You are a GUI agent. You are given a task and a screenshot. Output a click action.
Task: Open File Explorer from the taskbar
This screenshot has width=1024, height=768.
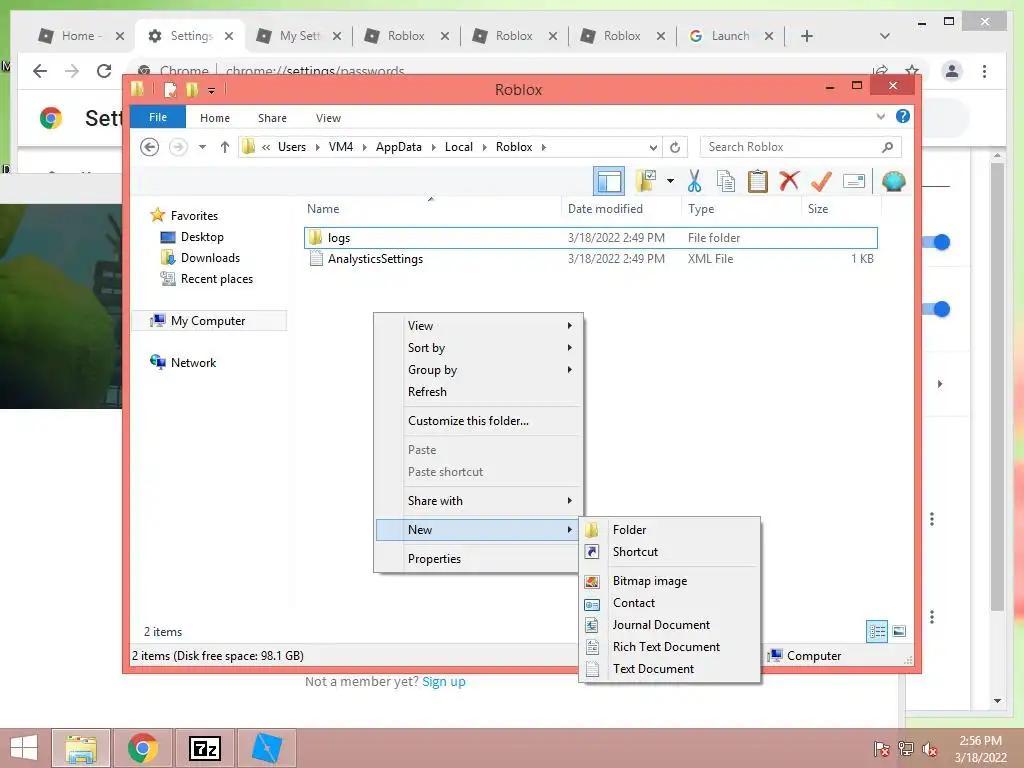pos(81,748)
